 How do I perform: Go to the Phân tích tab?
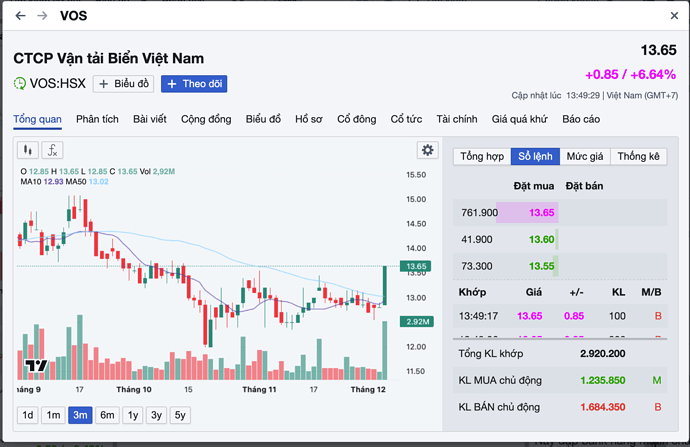tap(97, 119)
